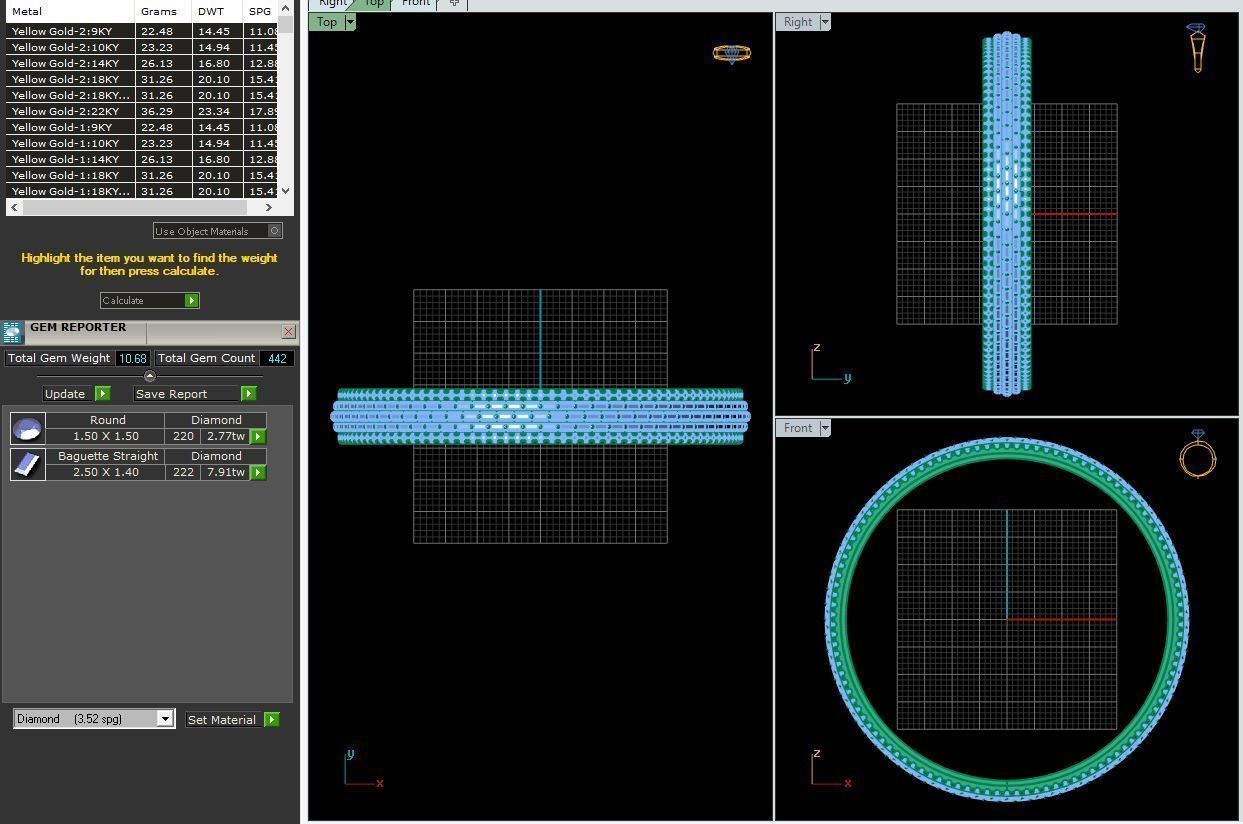Open the Right viewport dropdown arrow

pyautogui.click(x=825, y=22)
